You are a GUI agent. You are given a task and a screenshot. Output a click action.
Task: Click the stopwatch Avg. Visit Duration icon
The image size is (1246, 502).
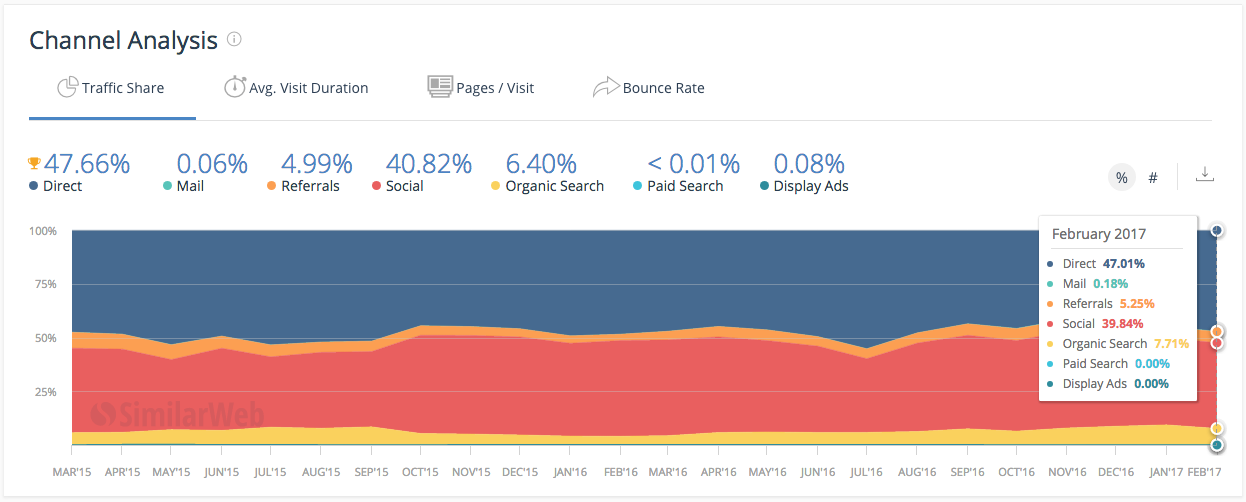pos(234,87)
